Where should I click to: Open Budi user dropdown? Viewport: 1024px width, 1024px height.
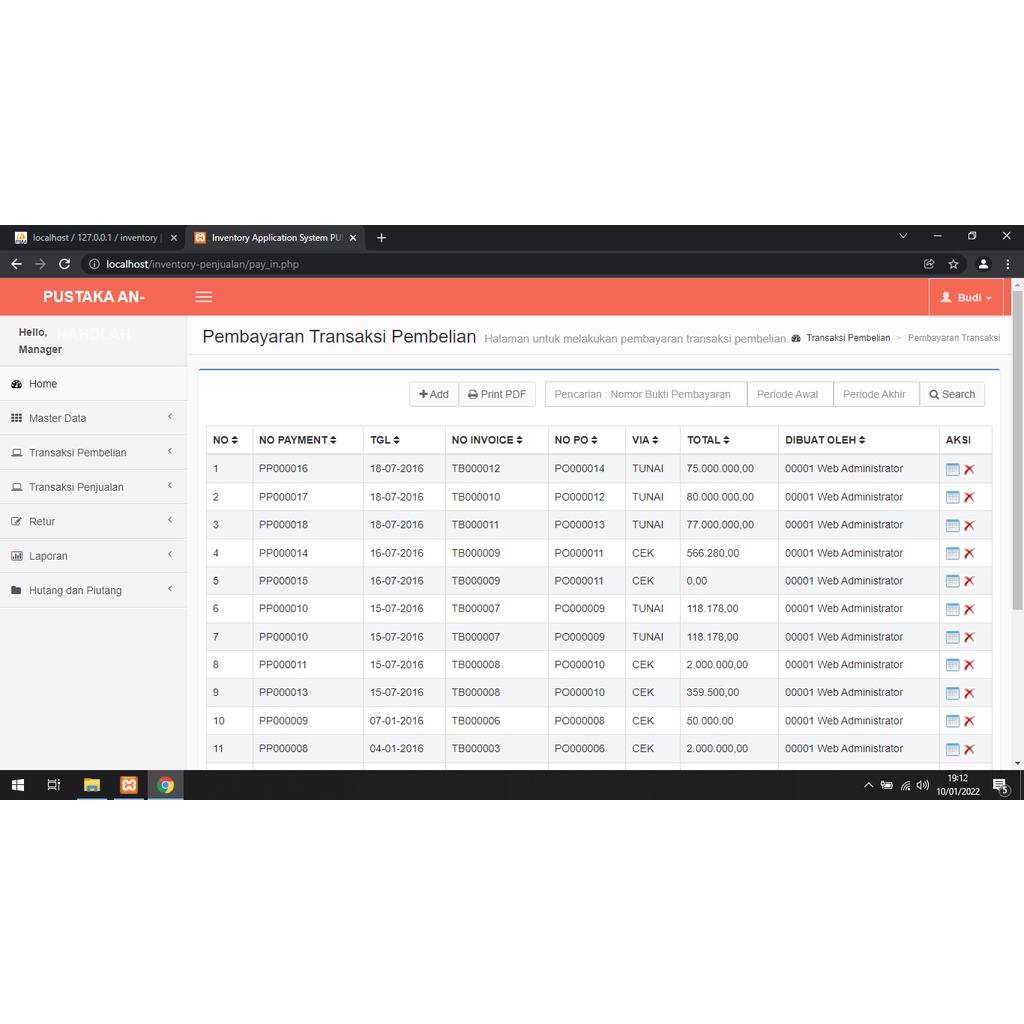pyautogui.click(x=966, y=297)
